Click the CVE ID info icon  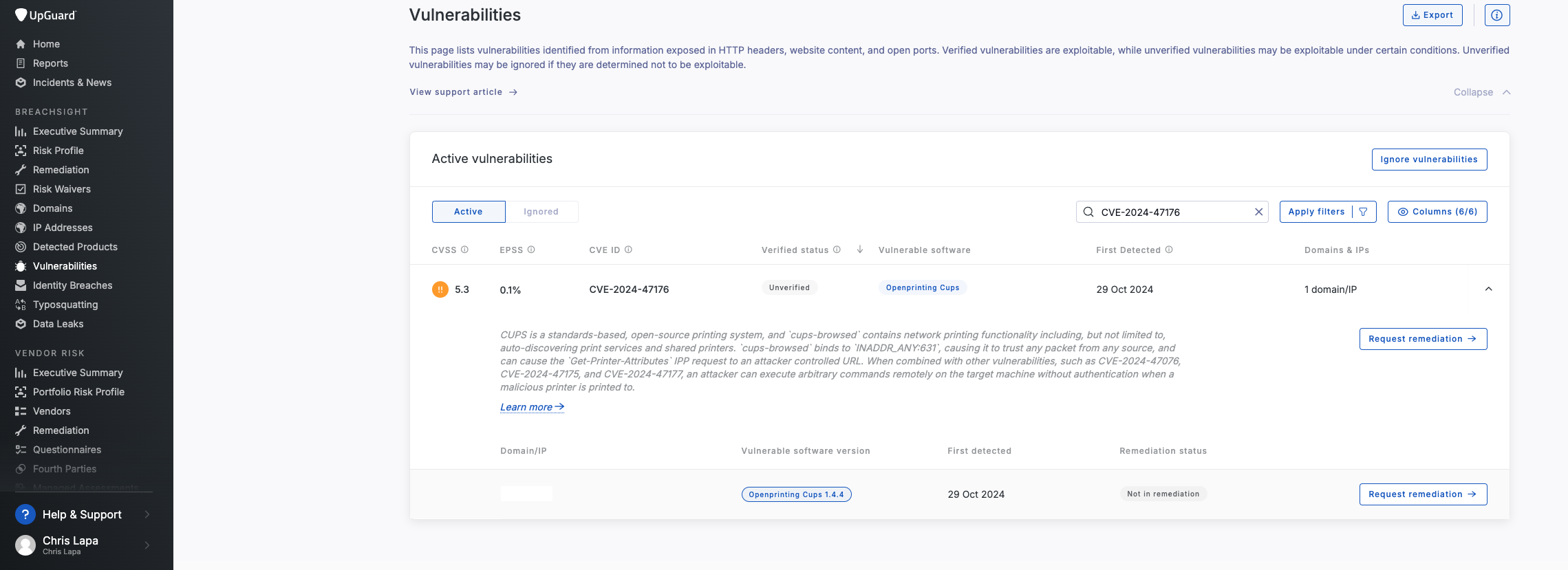tap(628, 250)
